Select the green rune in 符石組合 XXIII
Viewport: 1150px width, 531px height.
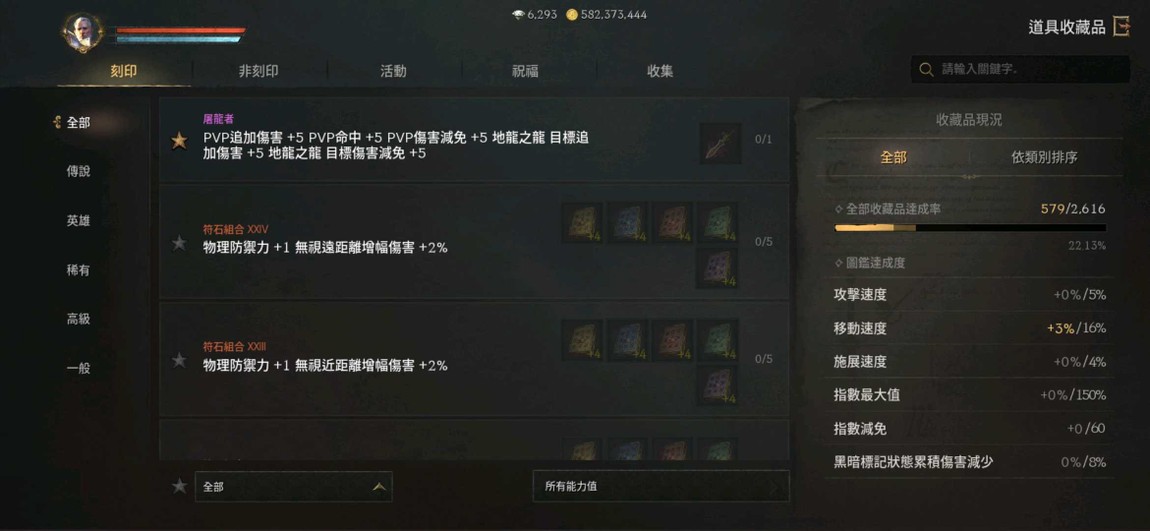point(718,340)
